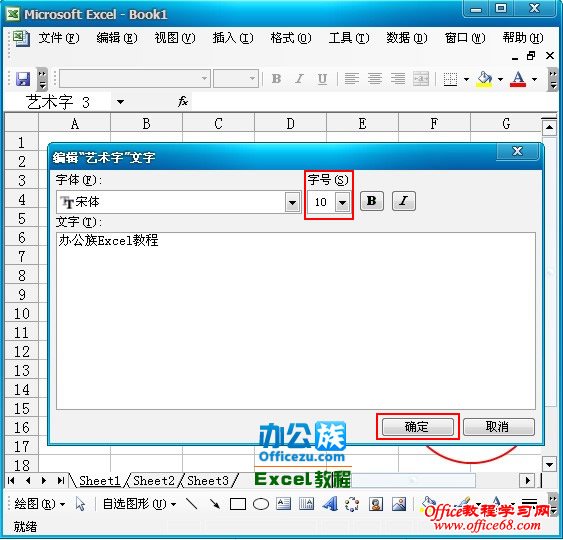This screenshot has width=563, height=540.
Task: Open the toolbar font size combo box
Action: click(236, 78)
